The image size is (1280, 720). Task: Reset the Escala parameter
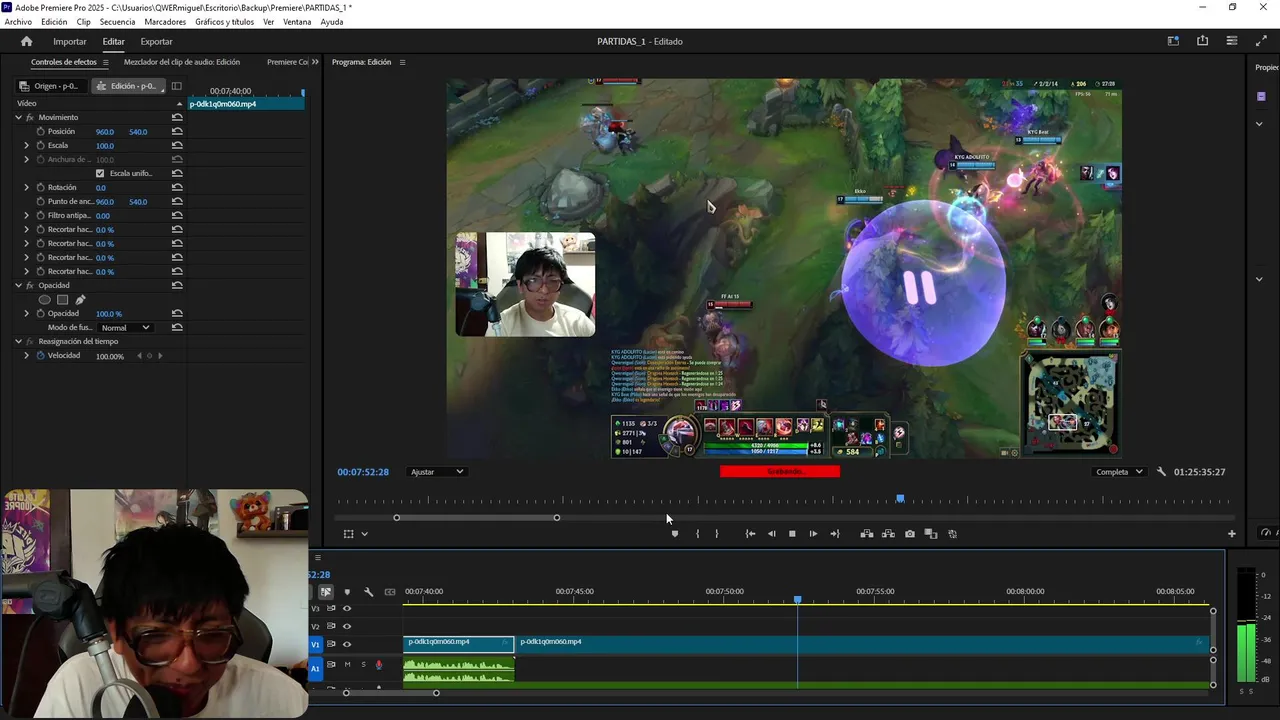[177, 145]
